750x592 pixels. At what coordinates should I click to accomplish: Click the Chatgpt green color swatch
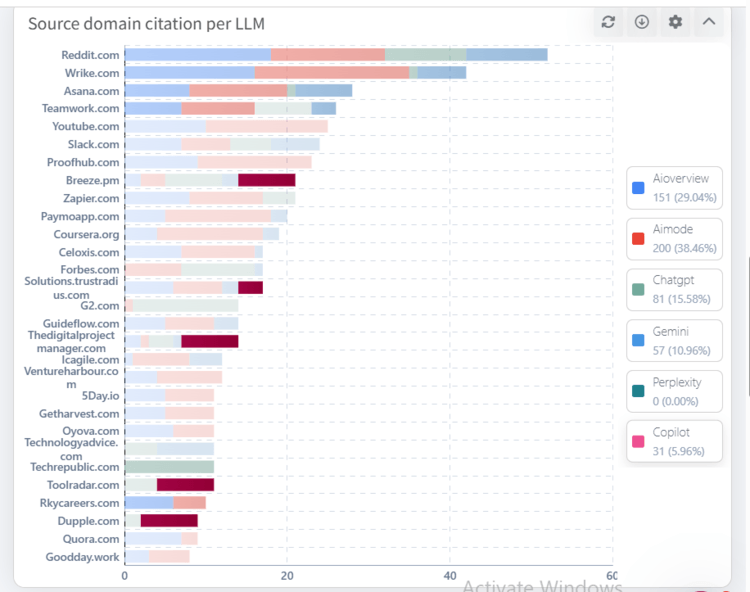pos(638,289)
